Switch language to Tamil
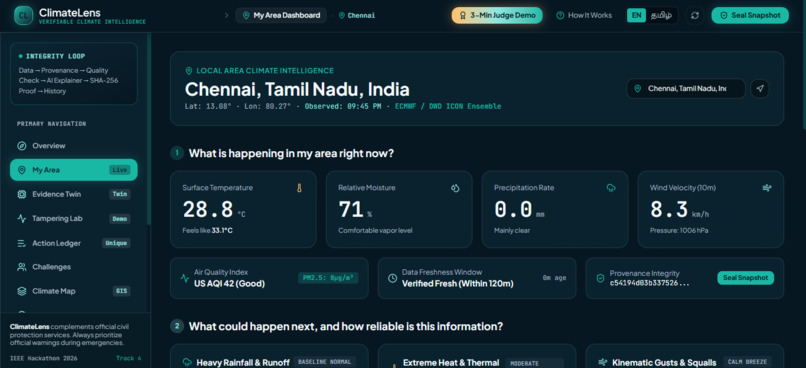The height and width of the screenshot is (368, 806). tap(661, 15)
